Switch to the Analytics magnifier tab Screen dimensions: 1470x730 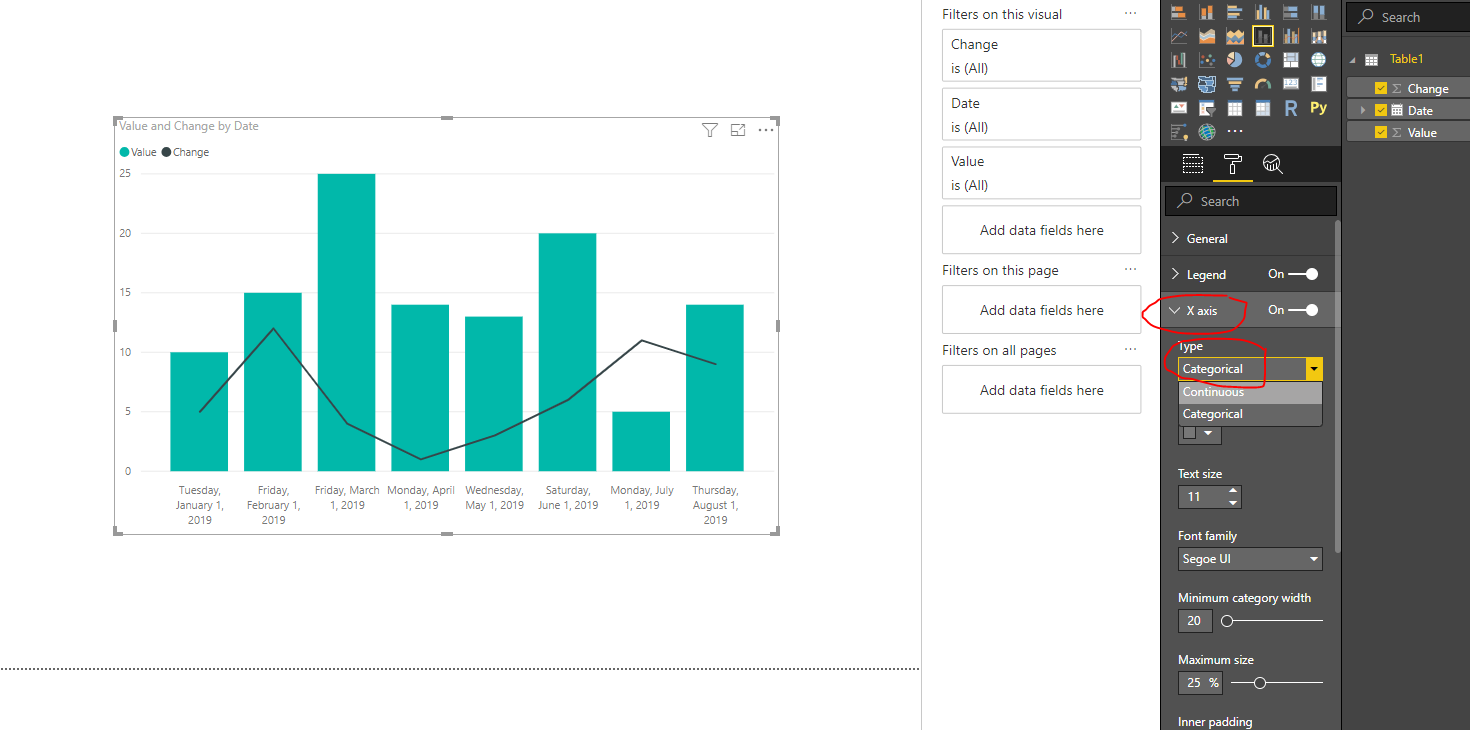pos(1272,165)
